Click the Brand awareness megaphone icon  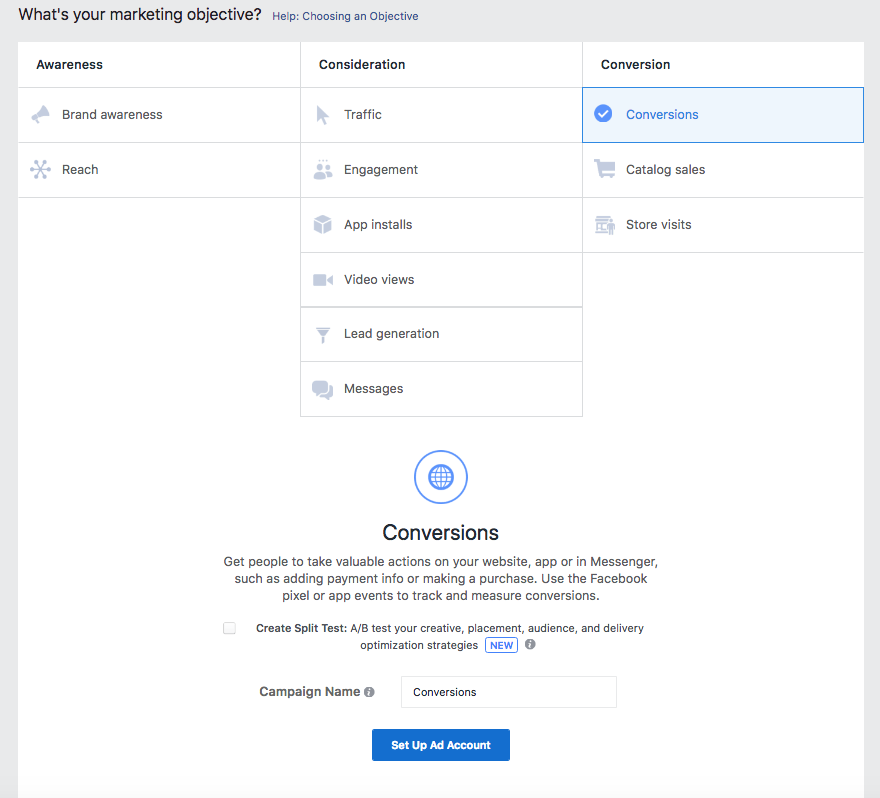click(x=40, y=114)
